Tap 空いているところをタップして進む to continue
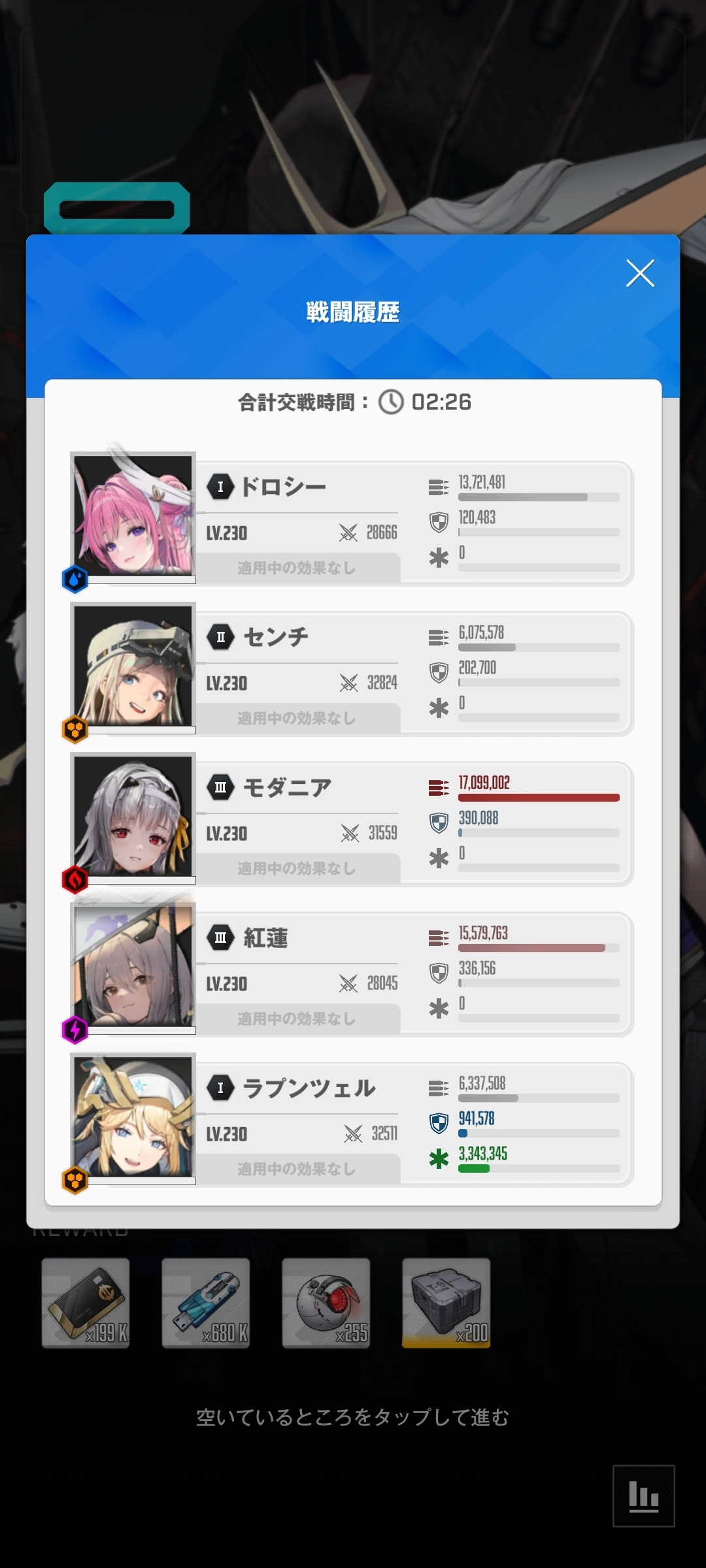This screenshot has height=1568, width=706. [353, 1417]
